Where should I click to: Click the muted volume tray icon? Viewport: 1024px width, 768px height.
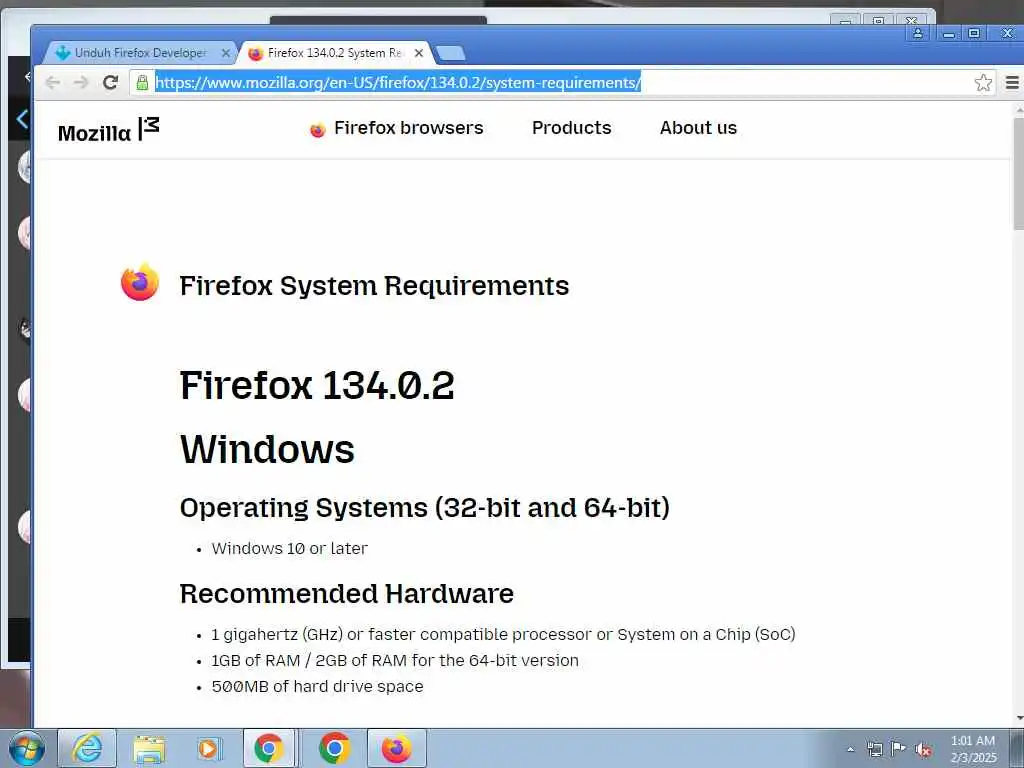[x=923, y=749]
